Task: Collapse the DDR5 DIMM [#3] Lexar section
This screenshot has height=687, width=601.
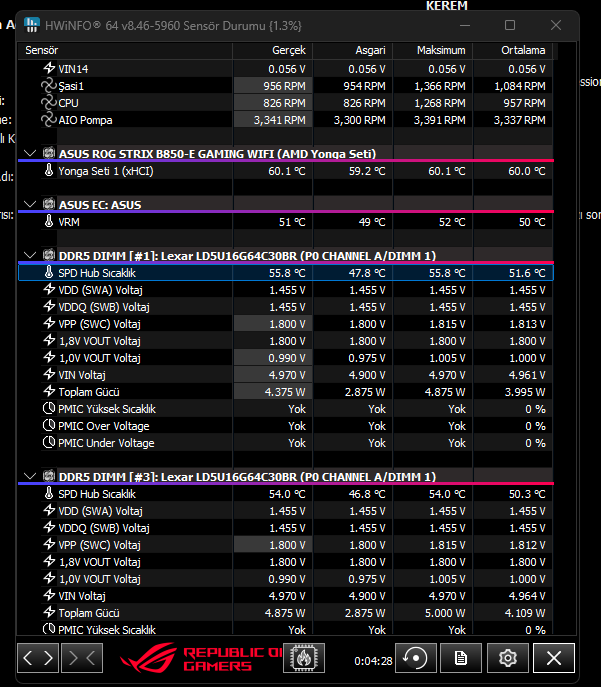Action: (x=30, y=476)
